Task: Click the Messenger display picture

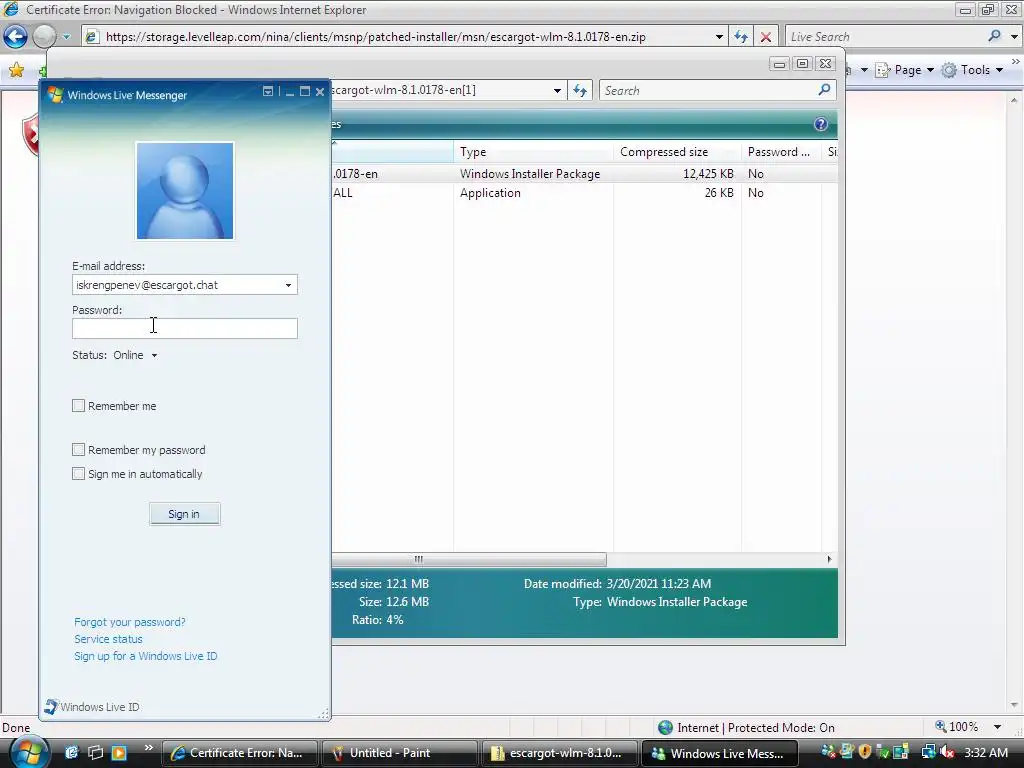Action: pyautogui.click(x=185, y=191)
